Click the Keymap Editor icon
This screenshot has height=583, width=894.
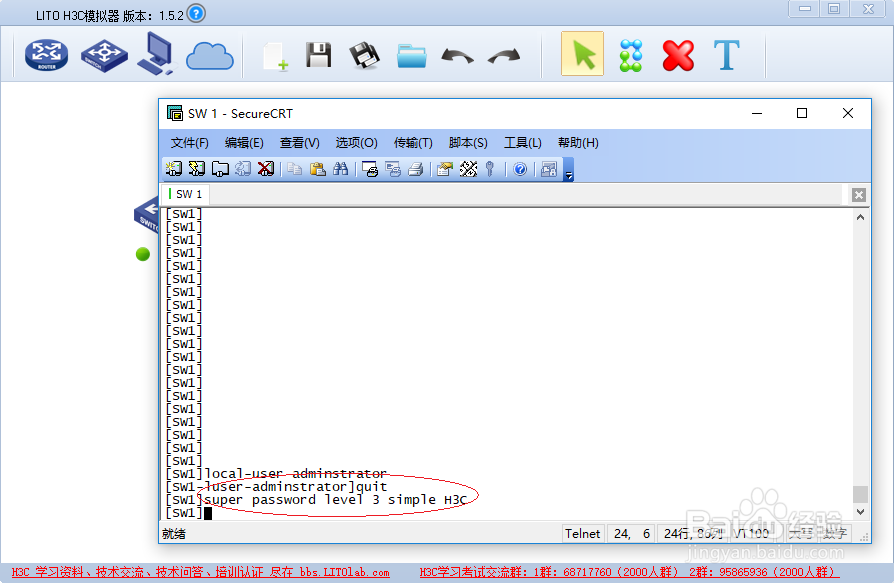[468, 169]
